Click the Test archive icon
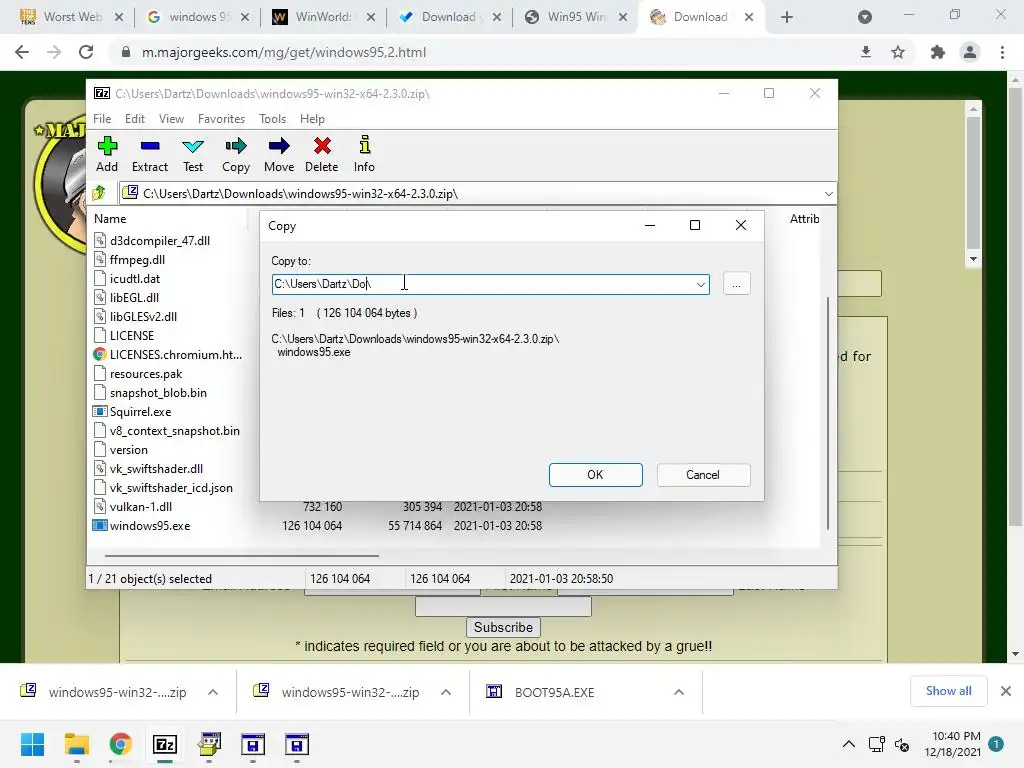This screenshot has width=1024, height=768. [x=193, y=154]
